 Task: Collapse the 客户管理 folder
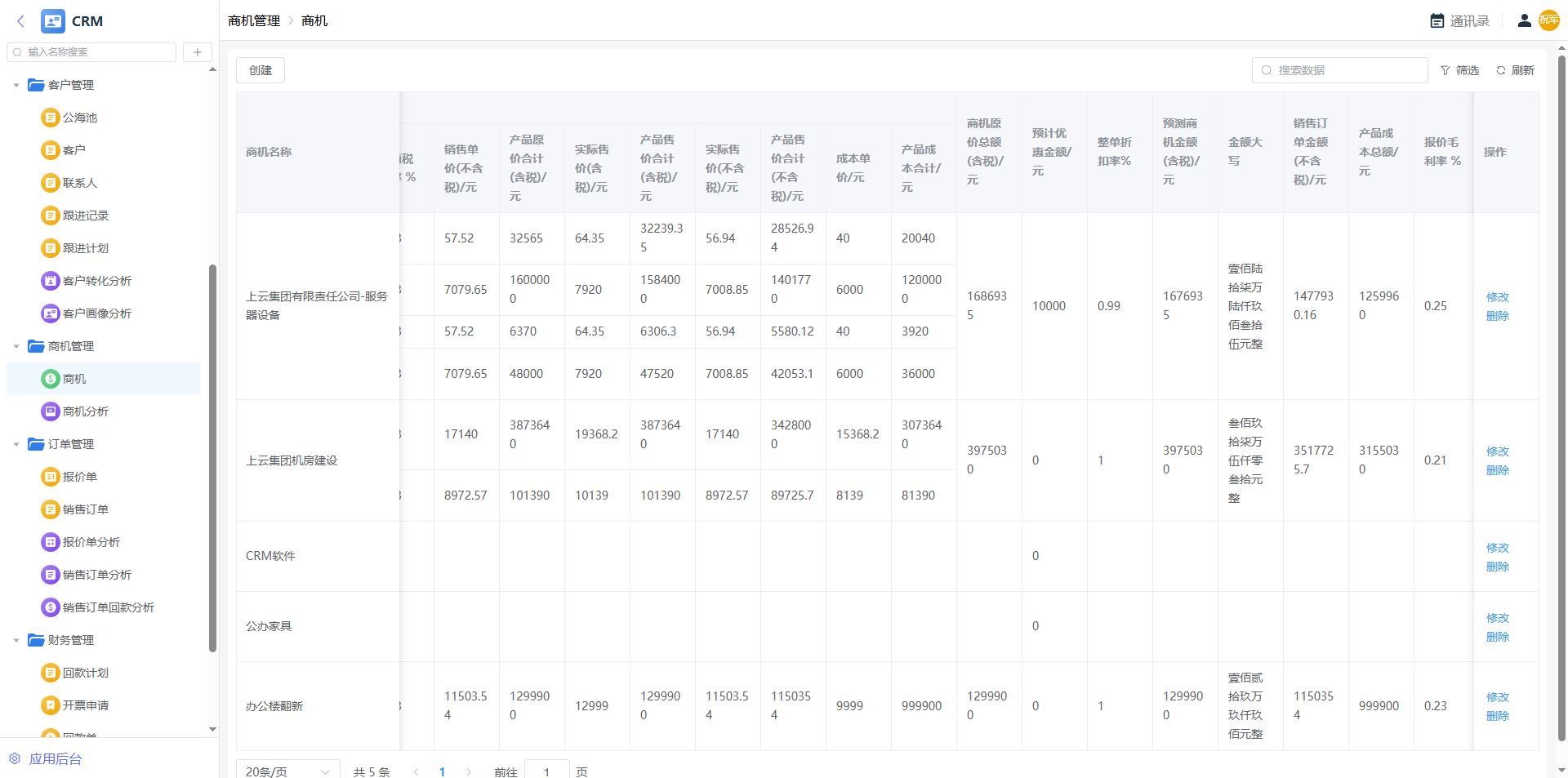pyautogui.click(x=16, y=85)
